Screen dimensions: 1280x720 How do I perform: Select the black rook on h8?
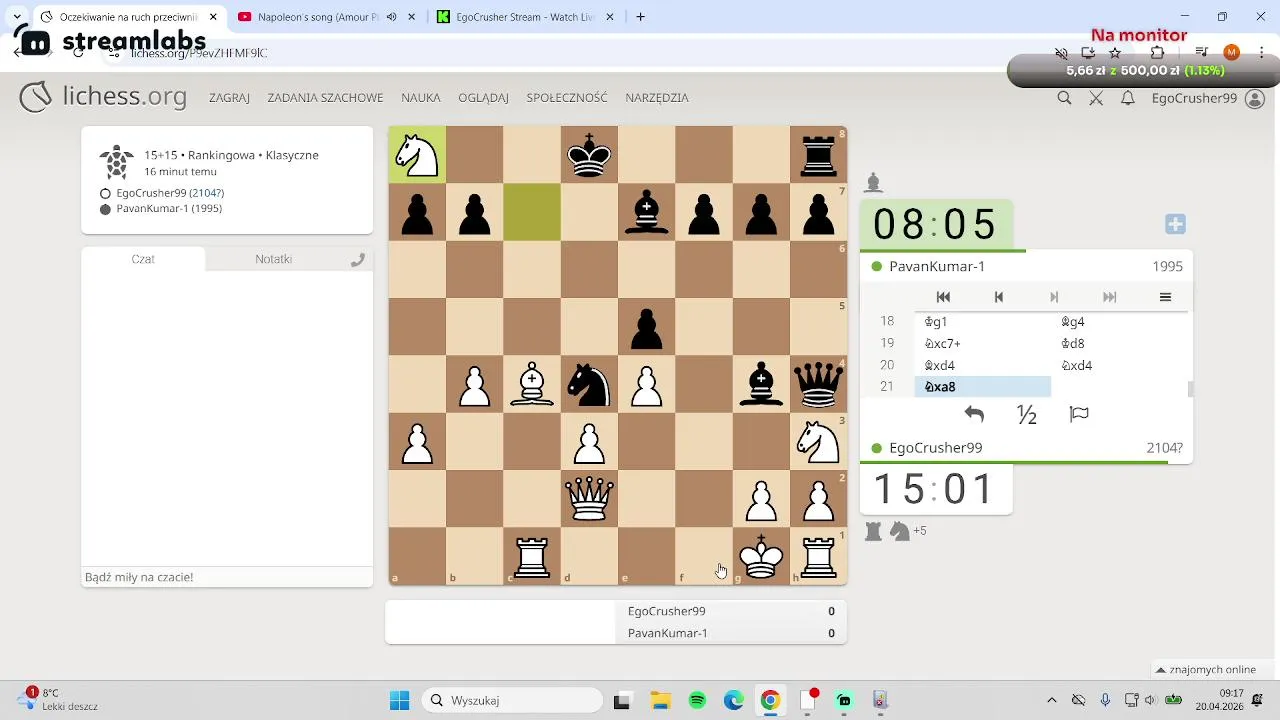[819, 155]
